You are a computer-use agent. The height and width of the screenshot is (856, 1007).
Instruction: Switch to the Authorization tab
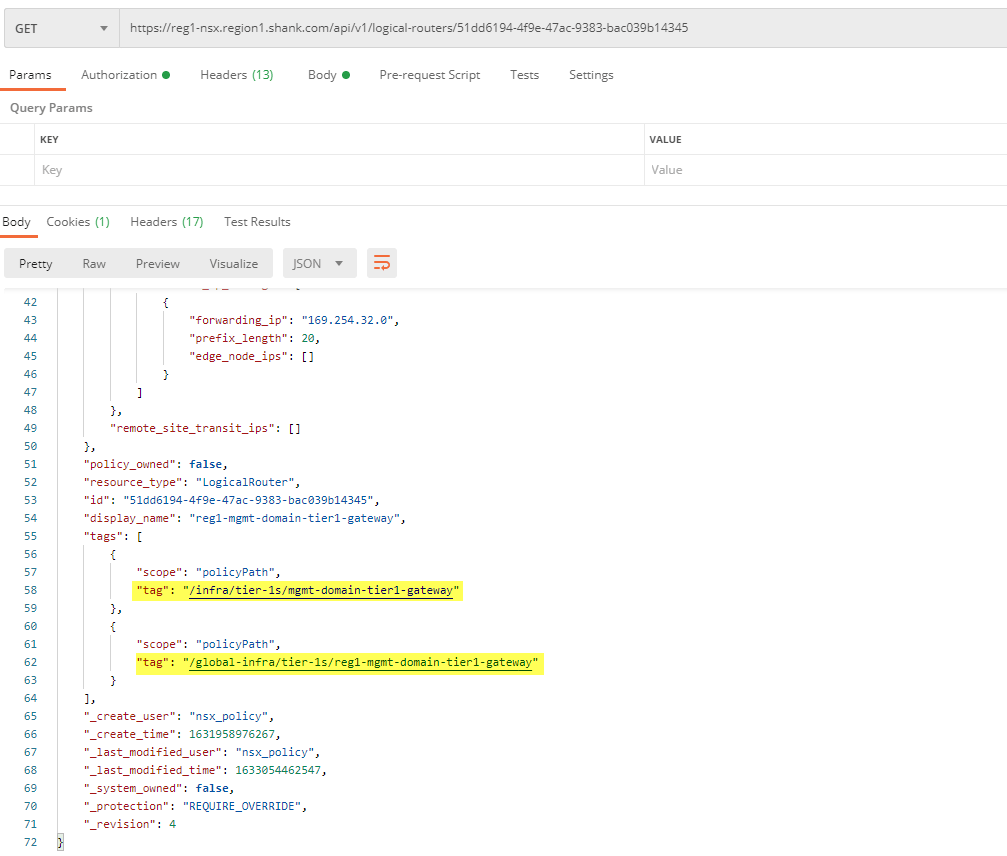pyautogui.click(x=125, y=75)
